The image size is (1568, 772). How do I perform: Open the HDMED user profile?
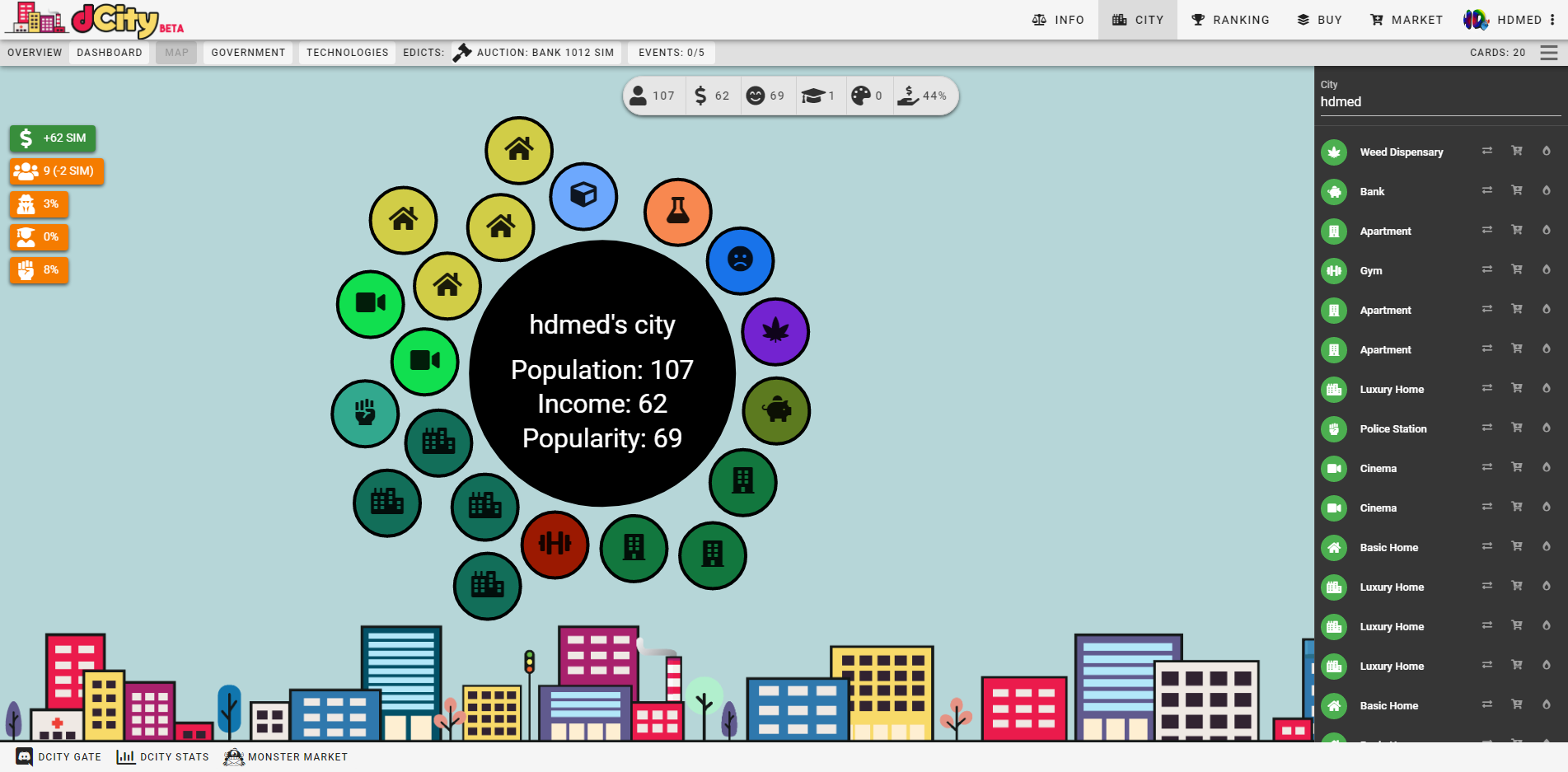point(1502,20)
